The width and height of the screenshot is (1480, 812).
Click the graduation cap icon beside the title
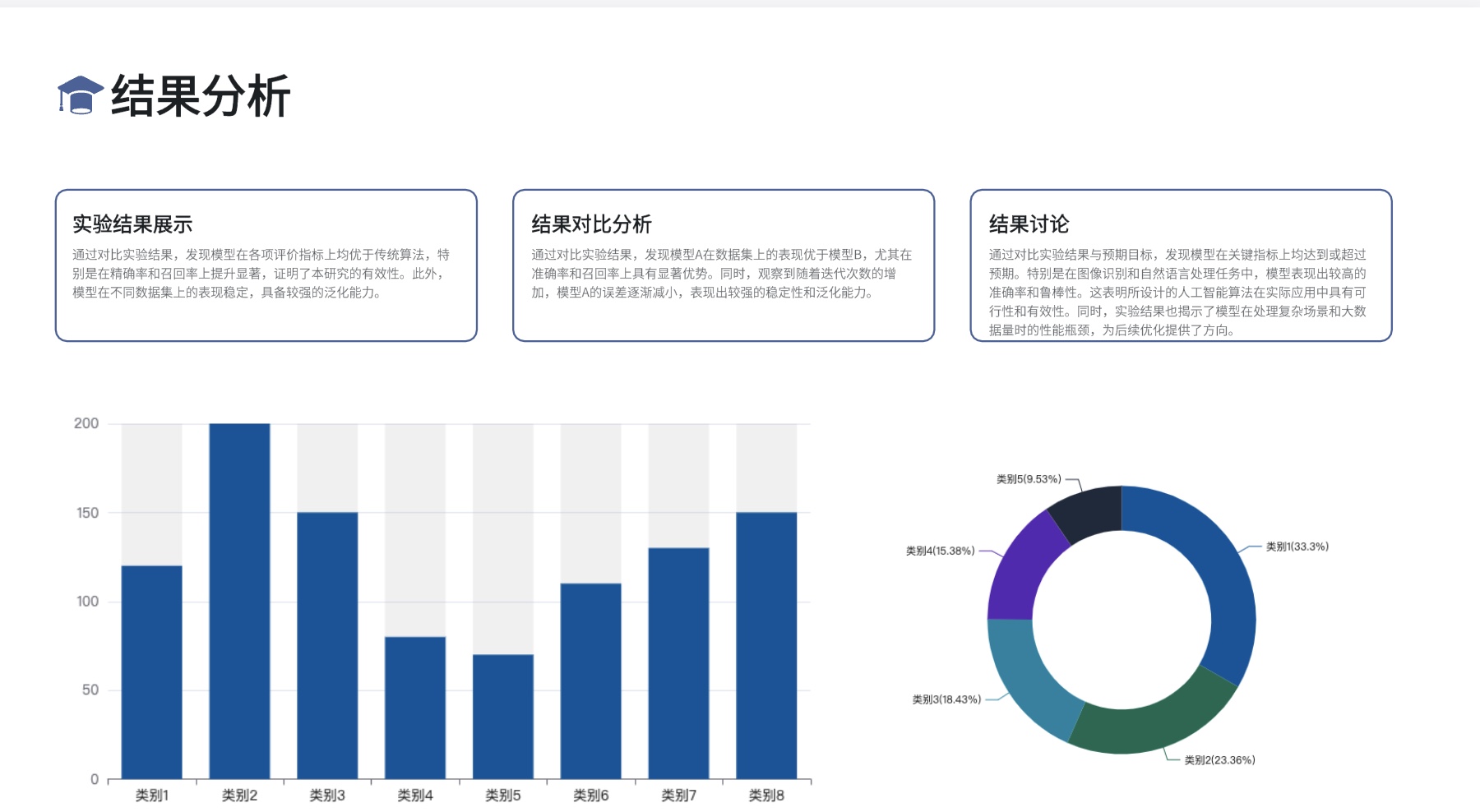(x=80, y=95)
